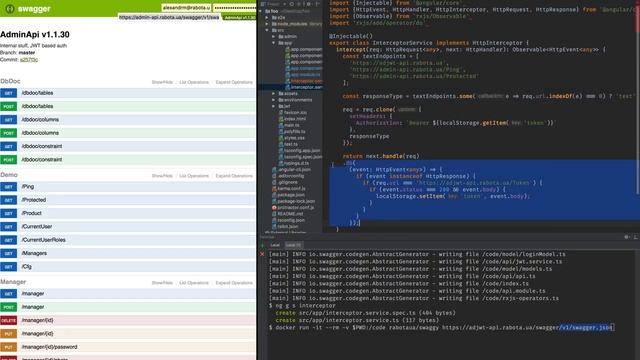The image size is (640, 360).
Task: Click the POST badge of /manager
Action: [x=9, y=307]
